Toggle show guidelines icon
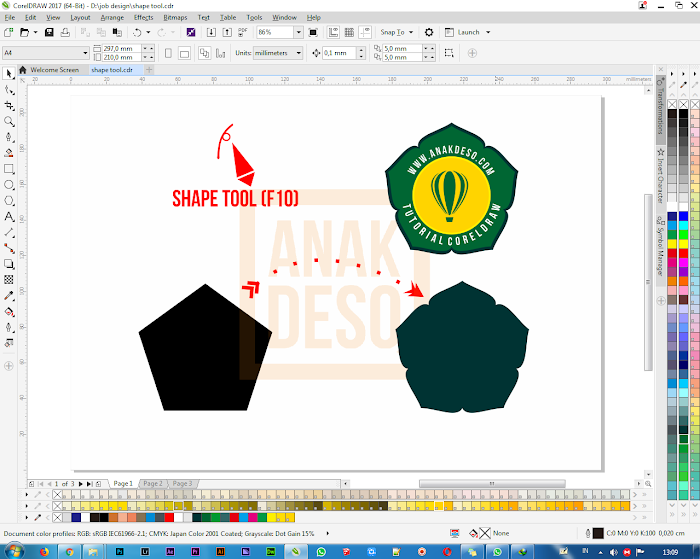The image size is (700, 559). (366, 32)
